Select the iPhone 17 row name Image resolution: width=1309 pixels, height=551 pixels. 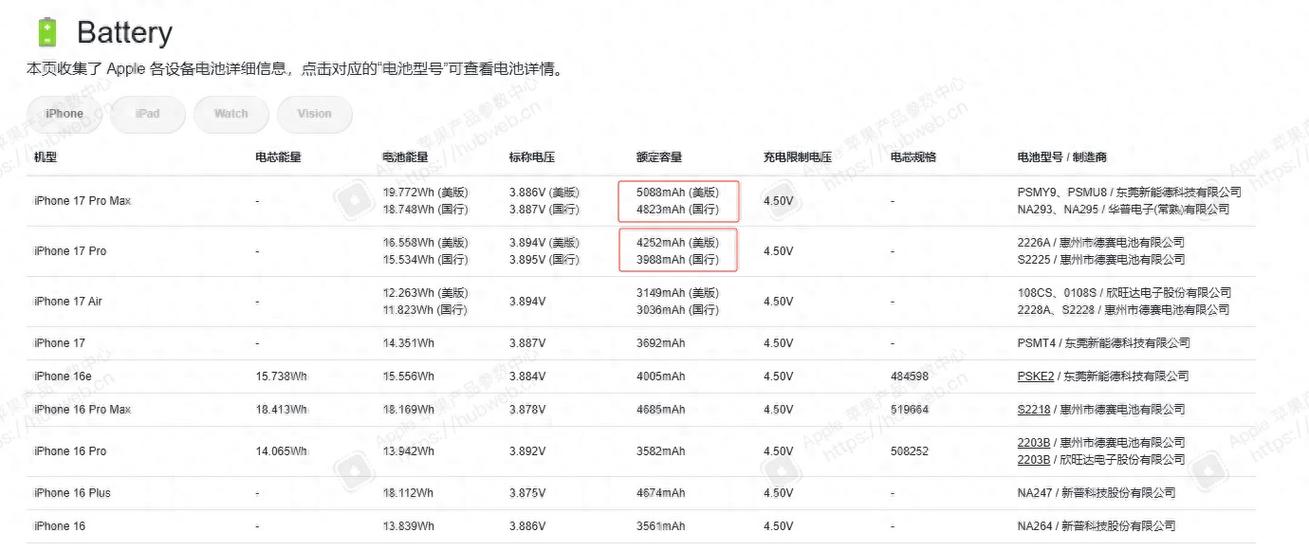point(59,343)
